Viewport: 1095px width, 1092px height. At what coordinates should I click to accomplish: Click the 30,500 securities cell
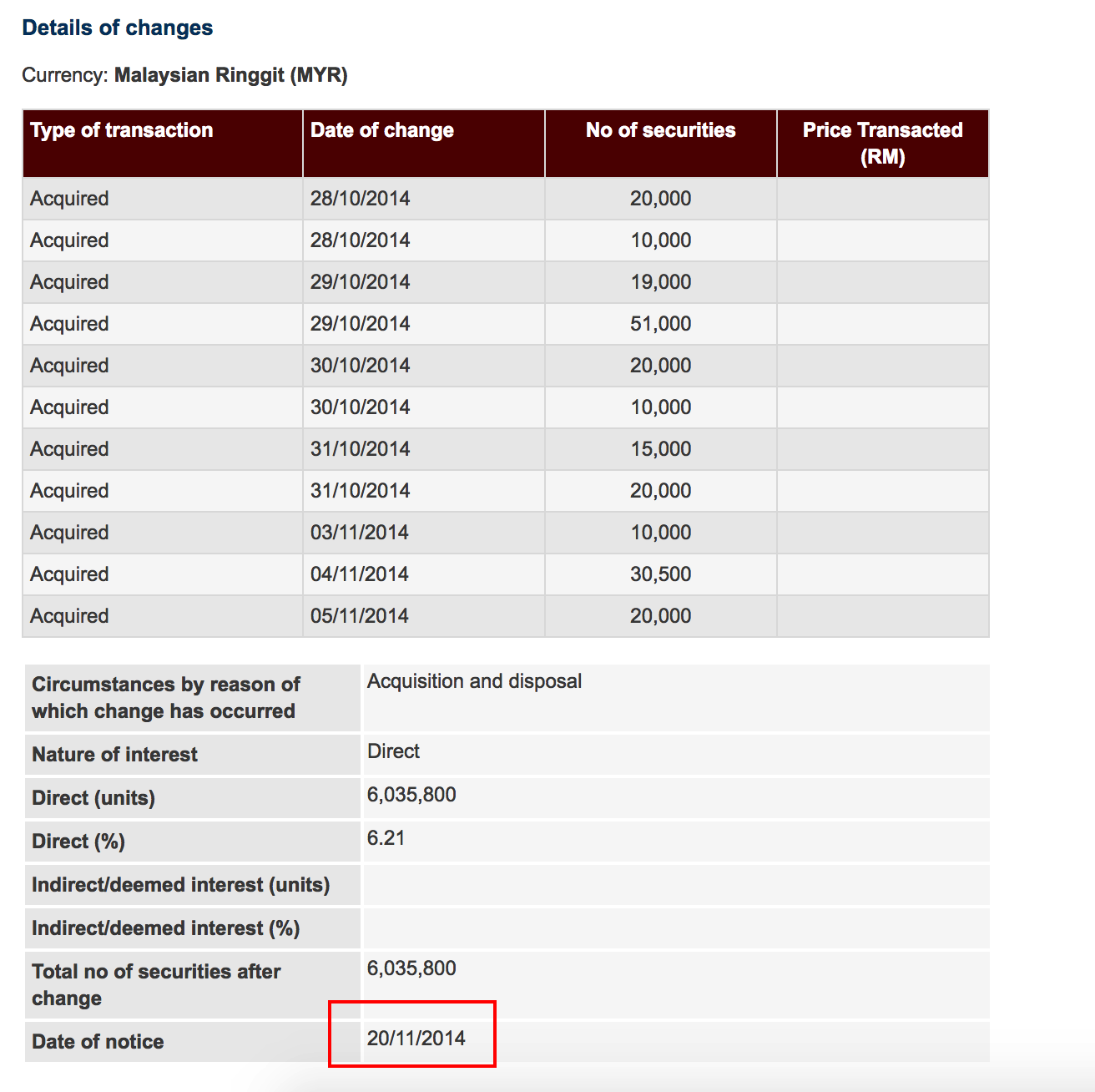[660, 574]
